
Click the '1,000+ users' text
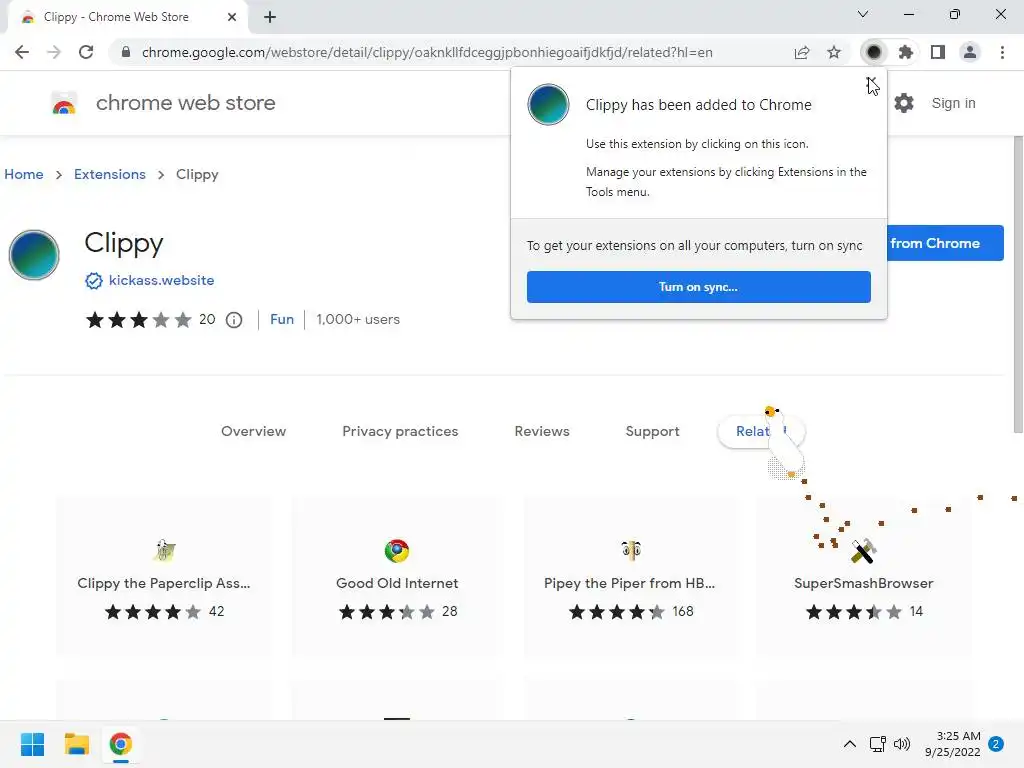358,319
